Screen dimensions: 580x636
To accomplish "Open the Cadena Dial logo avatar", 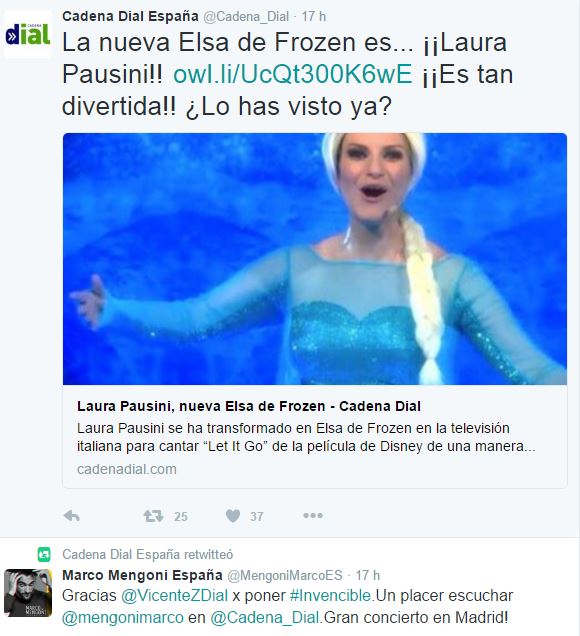I will pos(28,34).
